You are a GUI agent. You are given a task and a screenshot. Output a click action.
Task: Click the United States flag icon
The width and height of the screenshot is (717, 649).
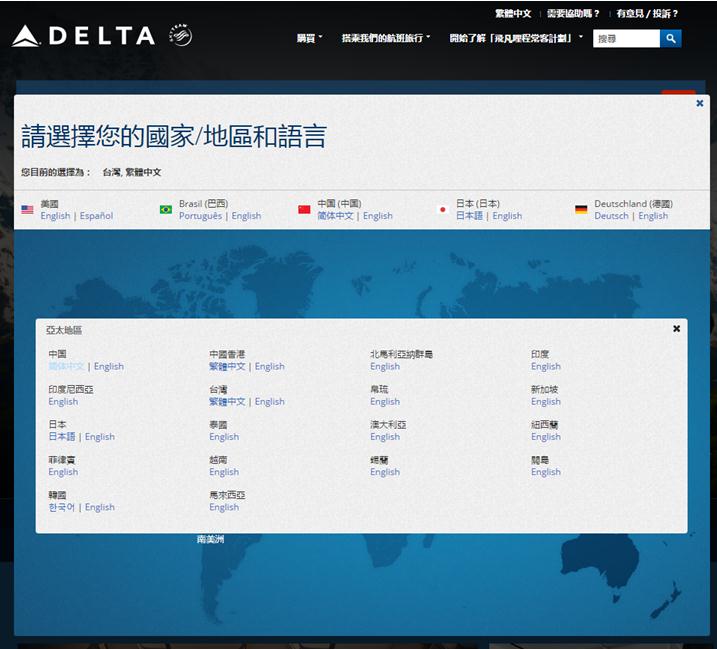click(27, 210)
